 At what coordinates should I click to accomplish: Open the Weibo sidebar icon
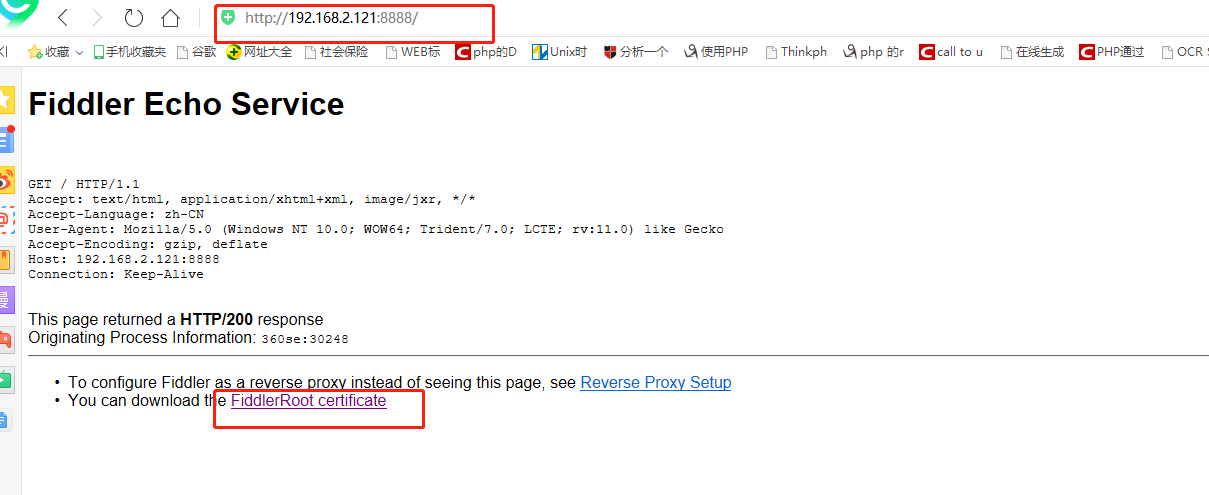5,180
